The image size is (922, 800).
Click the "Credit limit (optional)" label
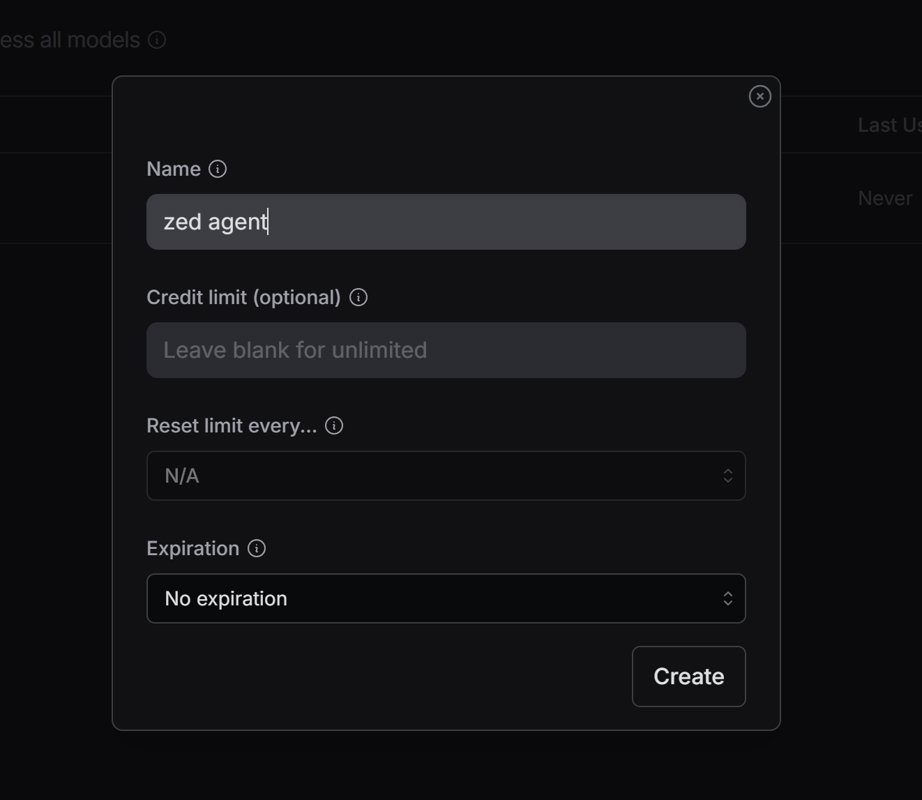(x=243, y=297)
